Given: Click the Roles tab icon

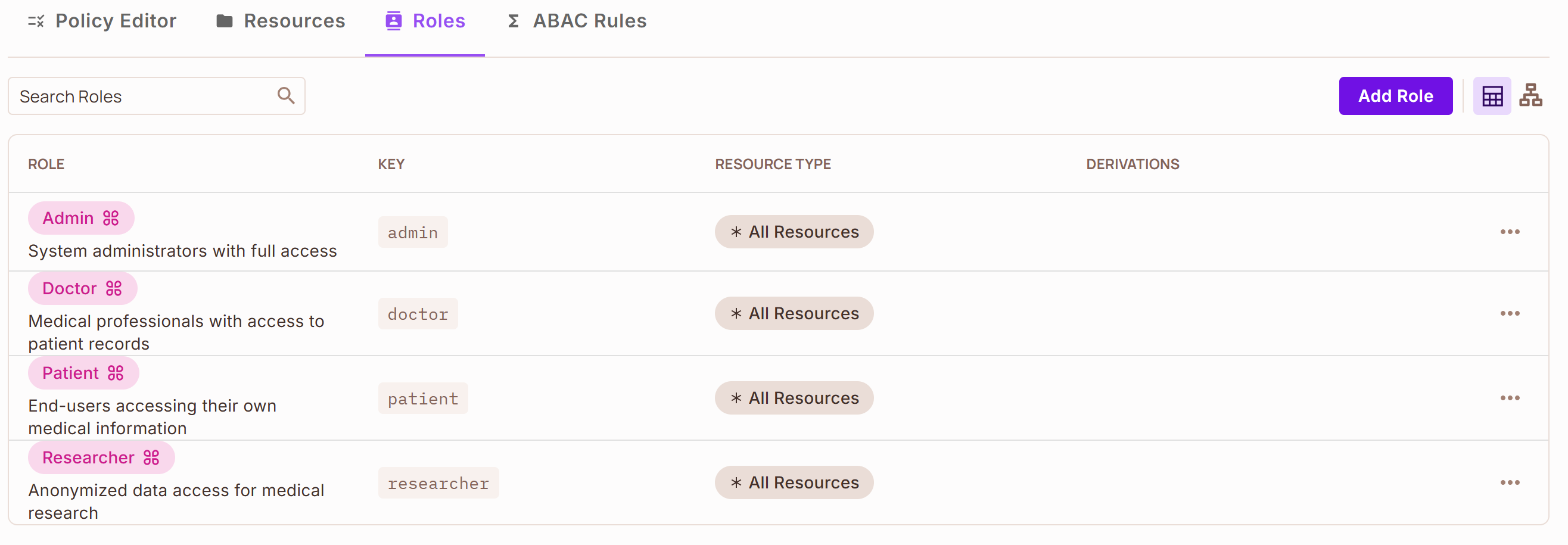Looking at the screenshot, I should [394, 21].
